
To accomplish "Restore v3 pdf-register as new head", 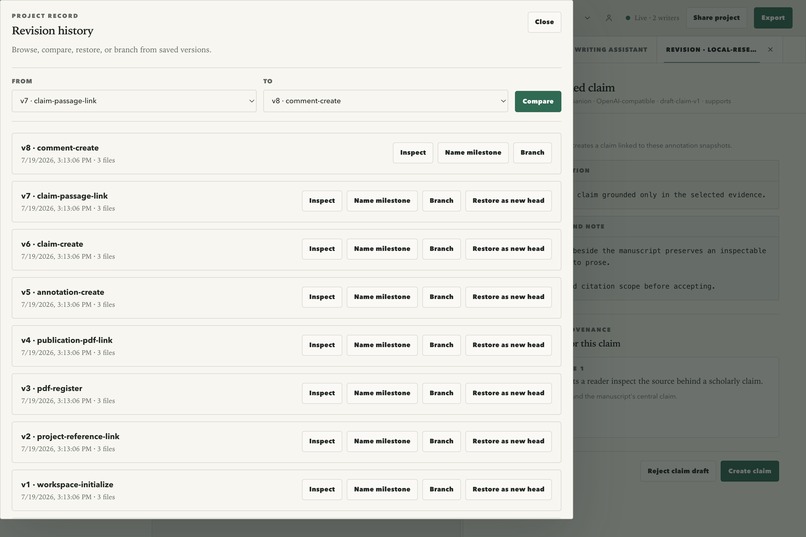I will [x=508, y=393].
